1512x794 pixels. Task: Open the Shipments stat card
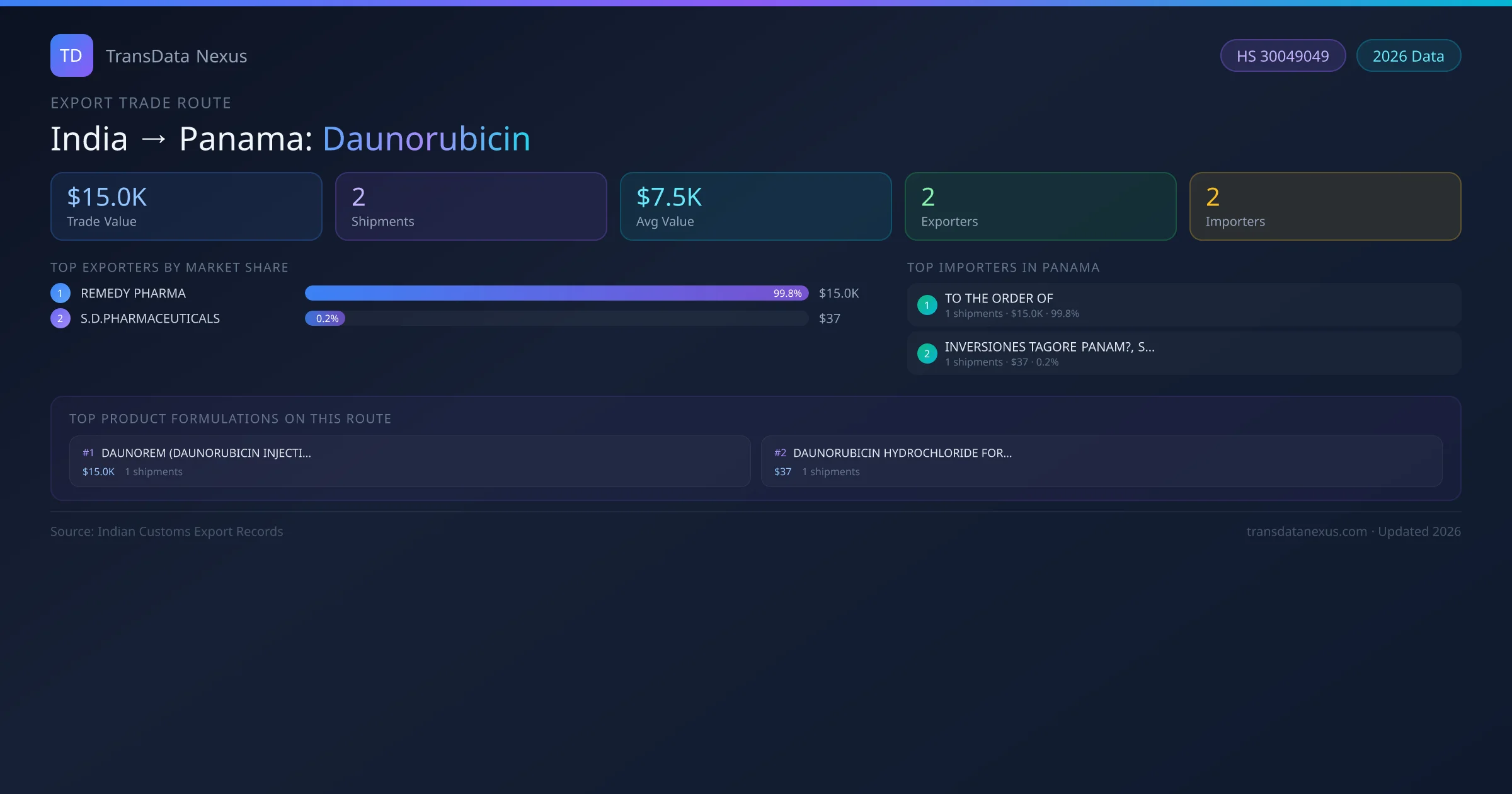coord(471,207)
